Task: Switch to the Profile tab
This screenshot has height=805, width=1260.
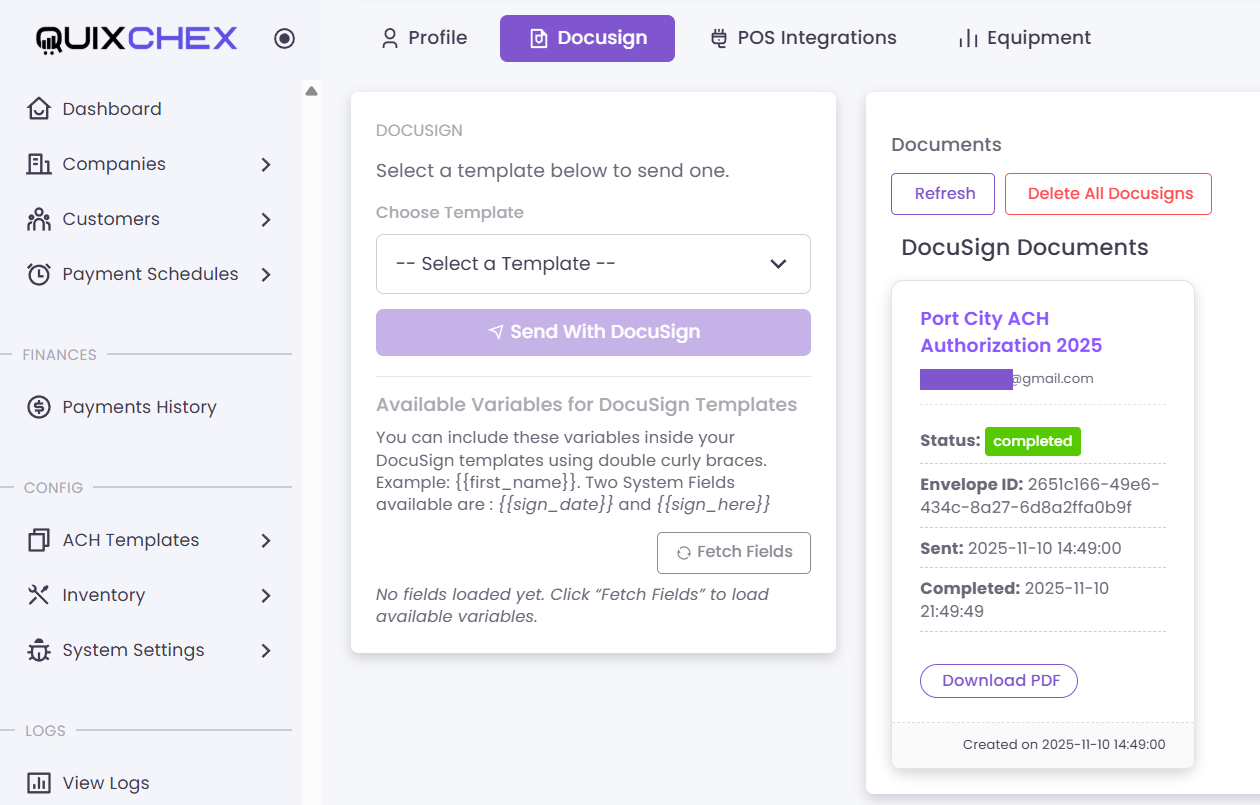Action: [424, 38]
